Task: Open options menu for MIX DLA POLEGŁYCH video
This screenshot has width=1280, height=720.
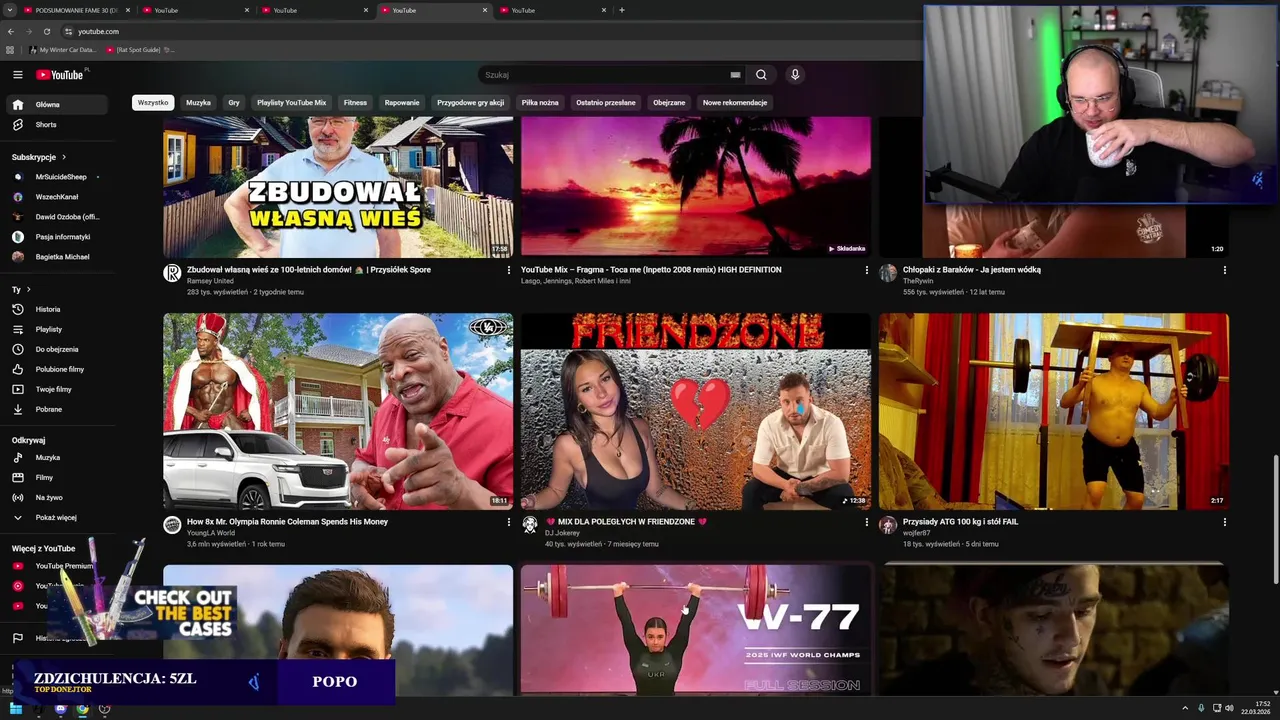Action: [x=866, y=522]
